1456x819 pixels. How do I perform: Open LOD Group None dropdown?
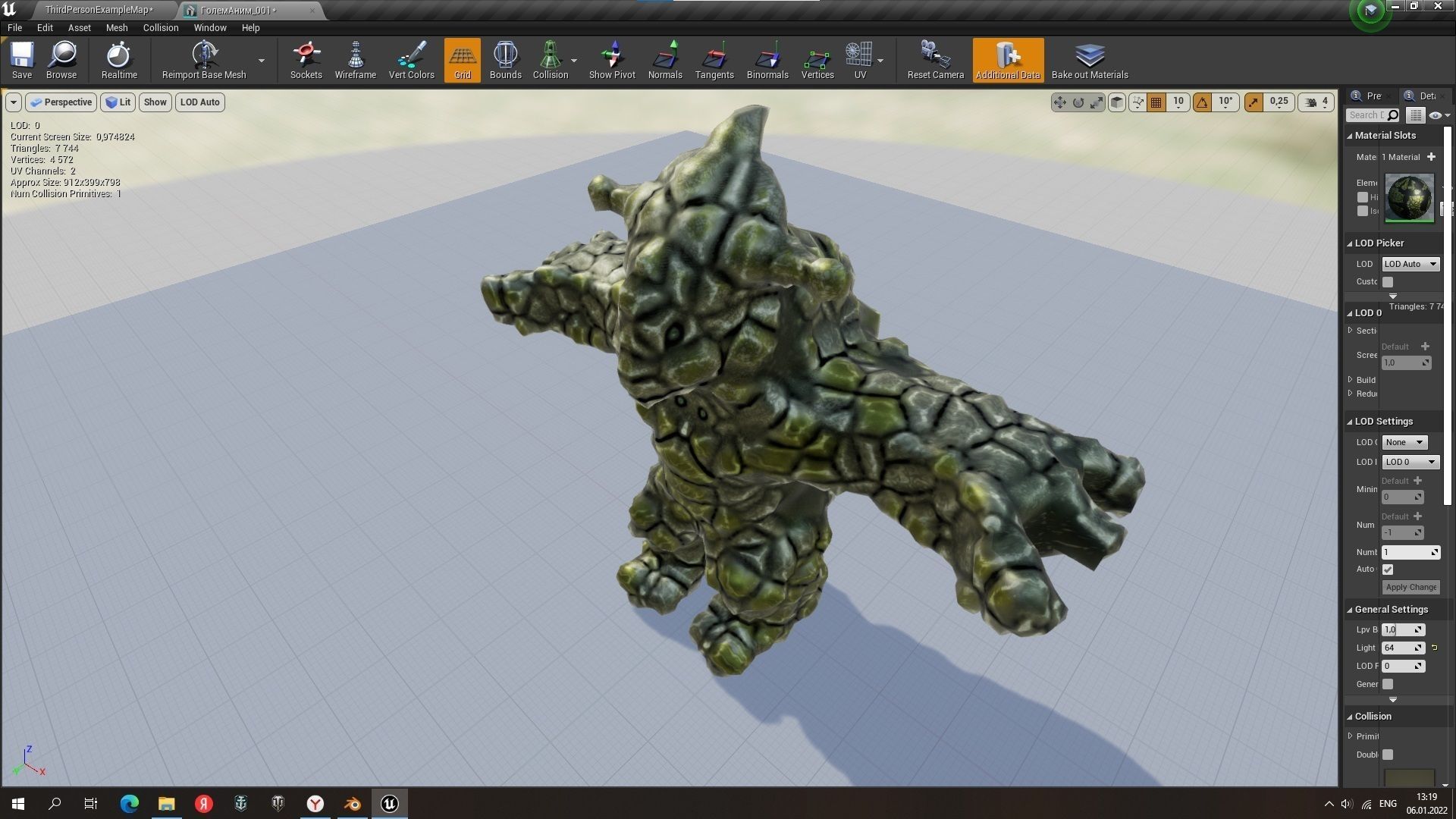1404,442
